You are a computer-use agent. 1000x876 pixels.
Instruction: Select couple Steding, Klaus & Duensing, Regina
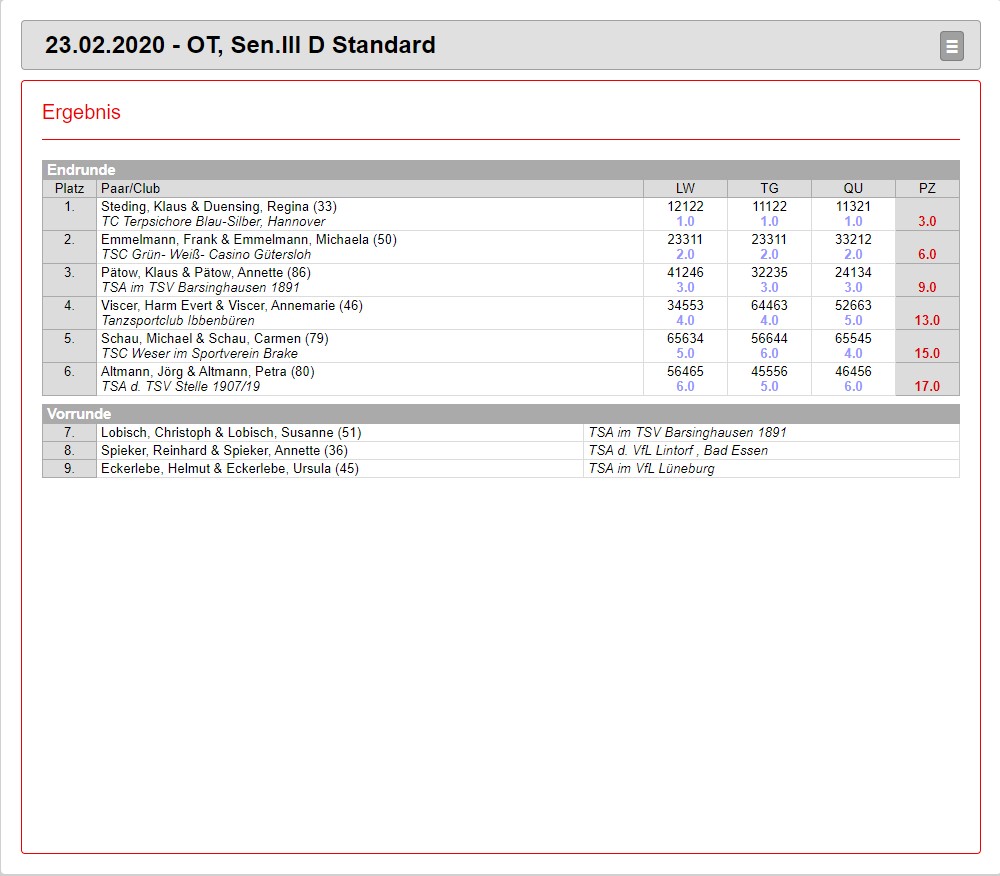click(218, 207)
